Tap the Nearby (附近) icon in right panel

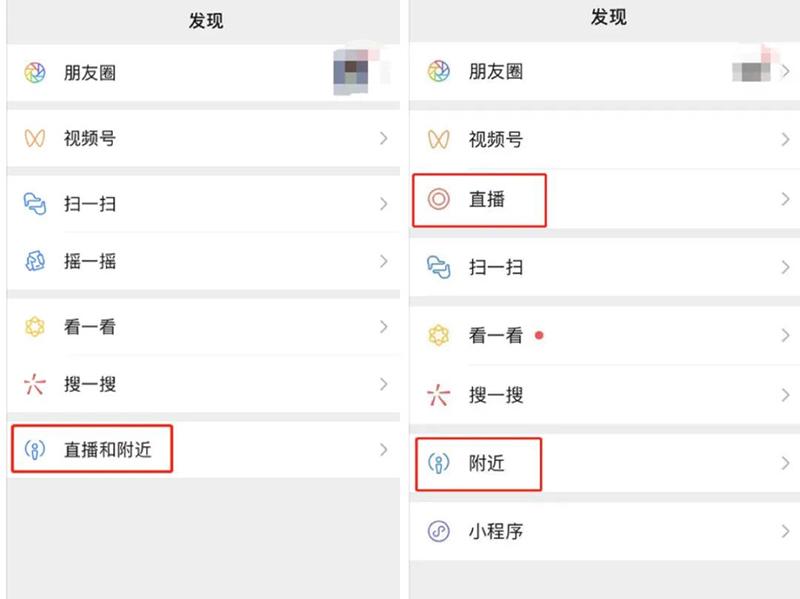(x=438, y=463)
